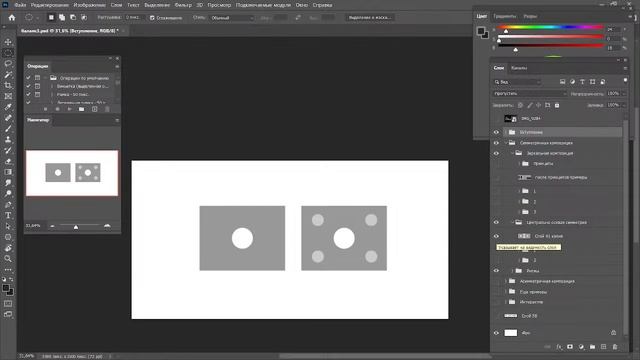Select the Path Selection tool
The width and height of the screenshot is (640, 360).
8,226
